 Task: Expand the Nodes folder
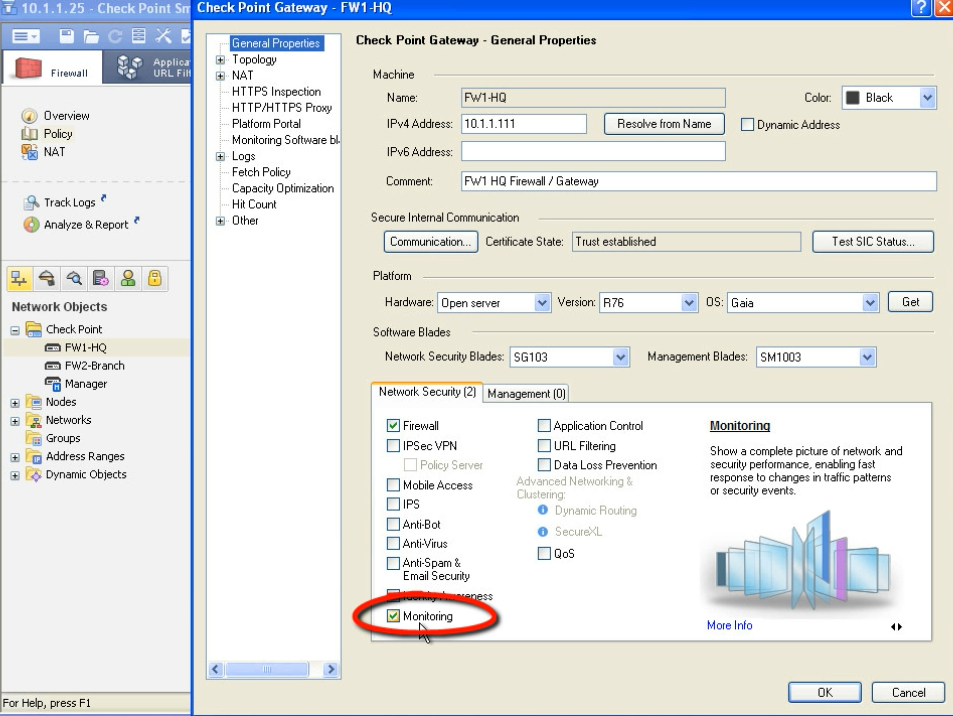click(x=15, y=403)
